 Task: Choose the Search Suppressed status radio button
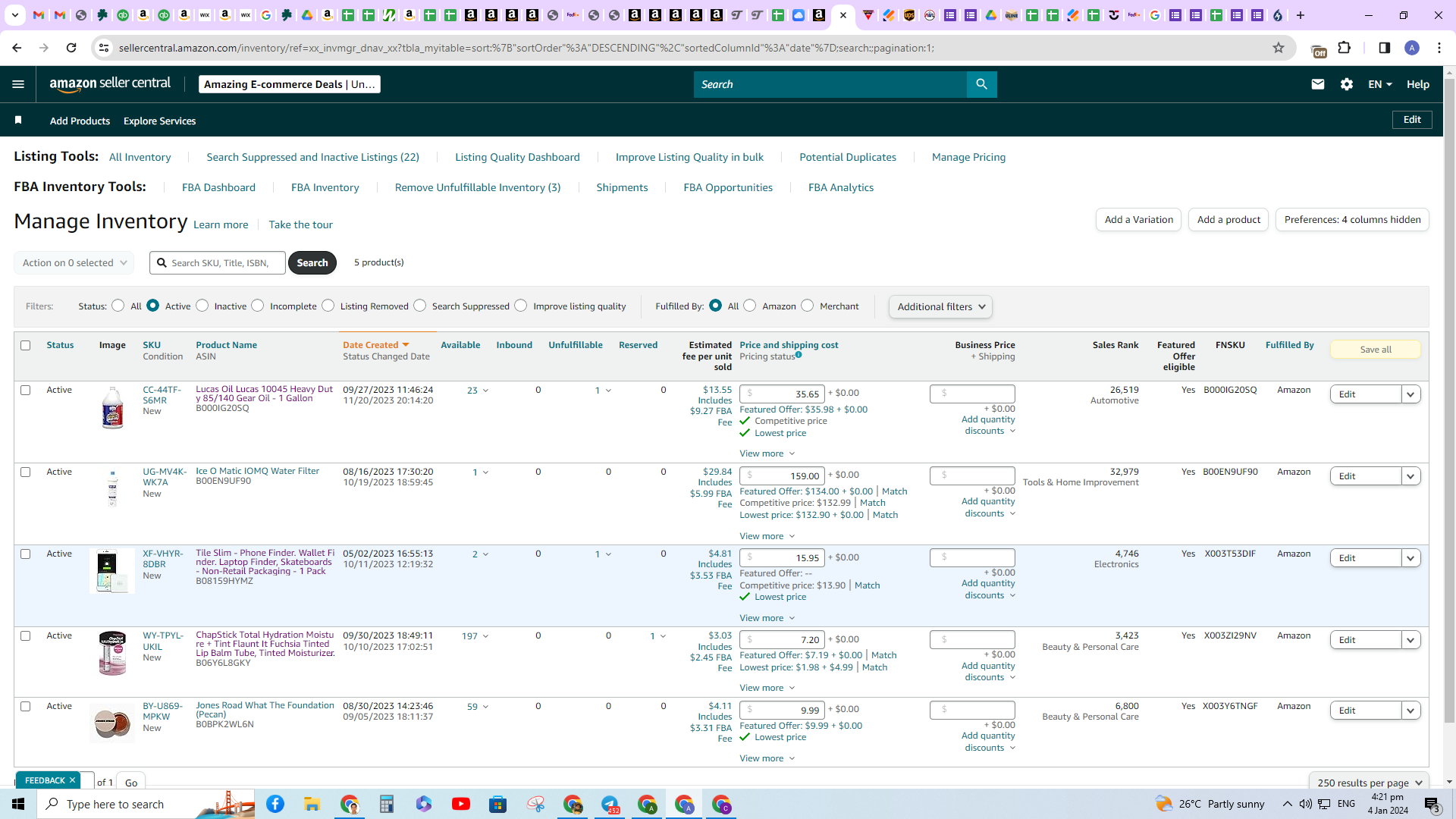click(x=420, y=306)
